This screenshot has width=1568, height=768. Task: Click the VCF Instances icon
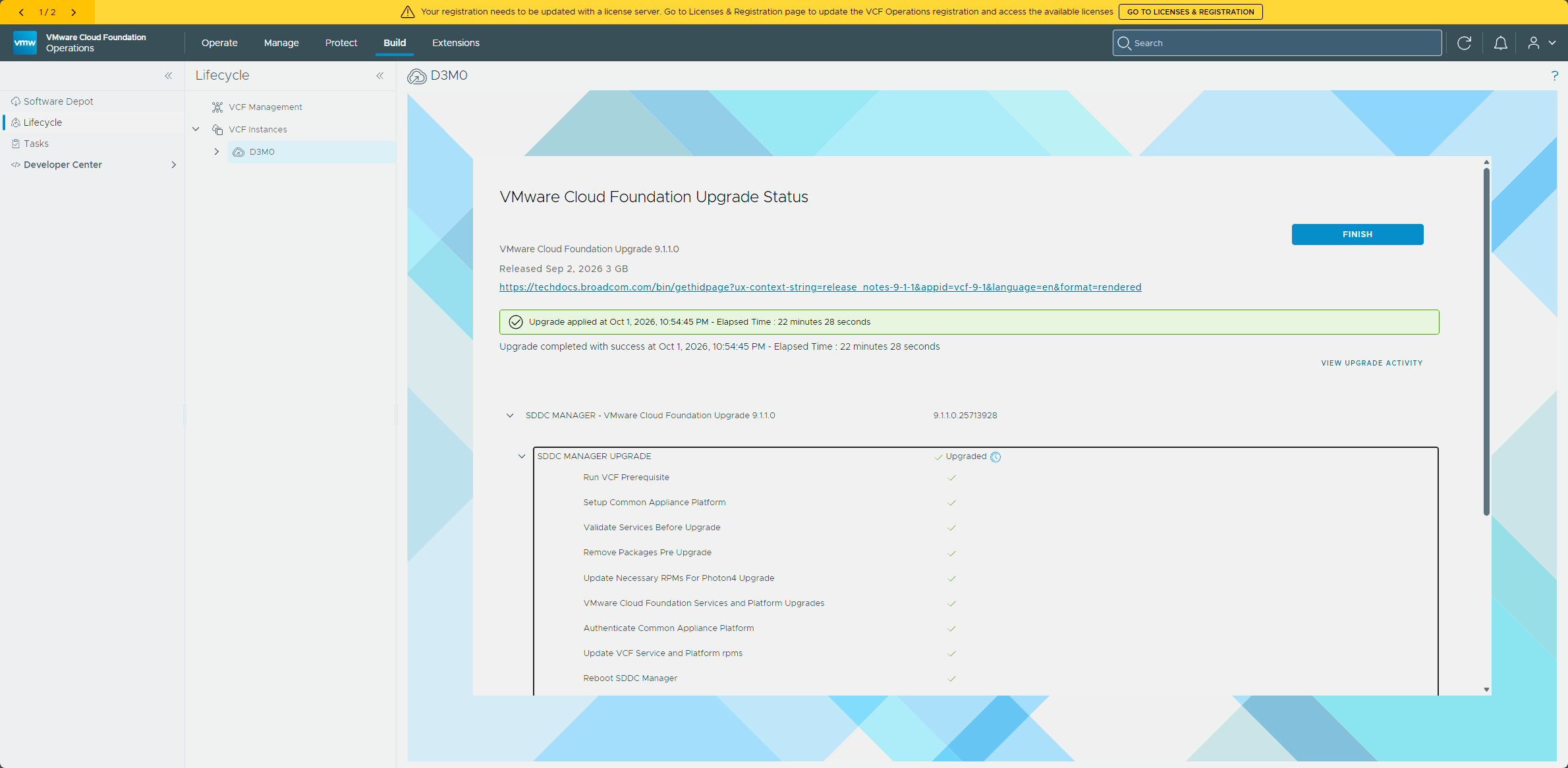pyautogui.click(x=217, y=130)
